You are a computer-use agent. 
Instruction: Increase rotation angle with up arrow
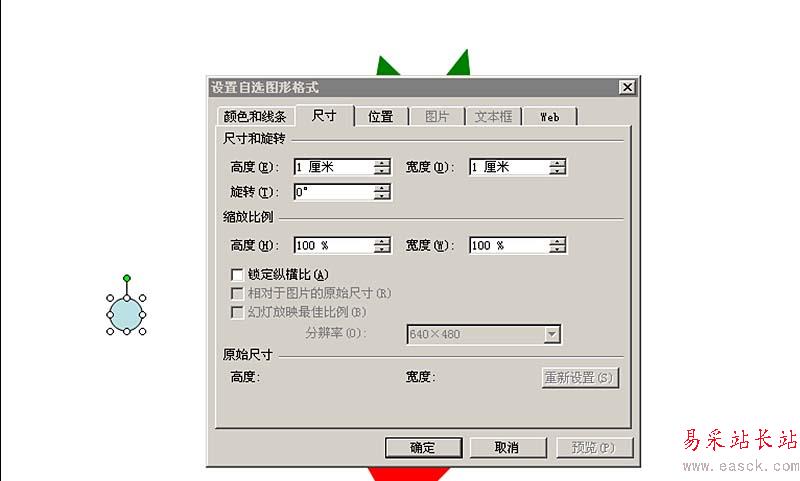[382, 188]
